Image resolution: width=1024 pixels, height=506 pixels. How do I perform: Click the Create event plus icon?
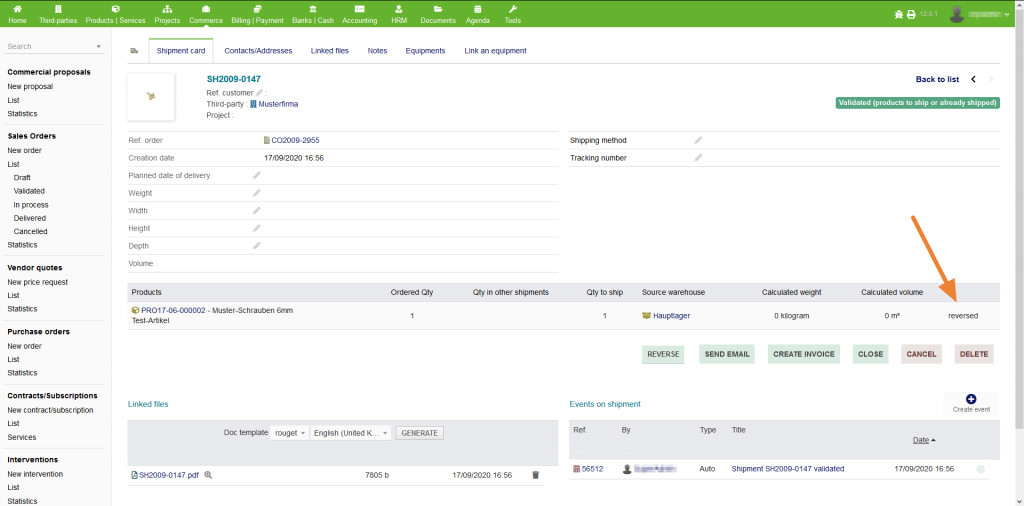(x=970, y=400)
